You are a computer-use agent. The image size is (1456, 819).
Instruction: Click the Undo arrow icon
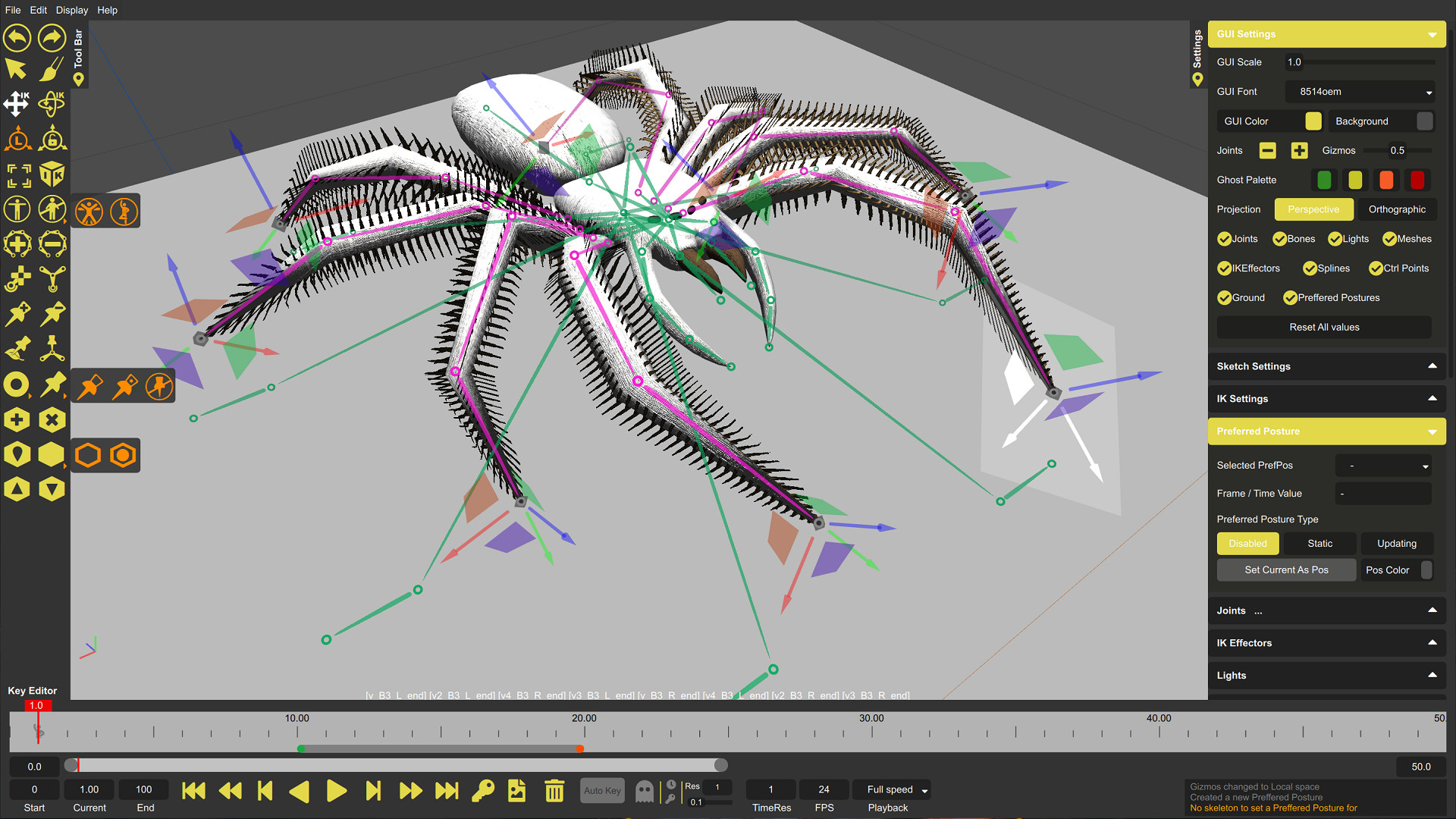[x=17, y=37]
